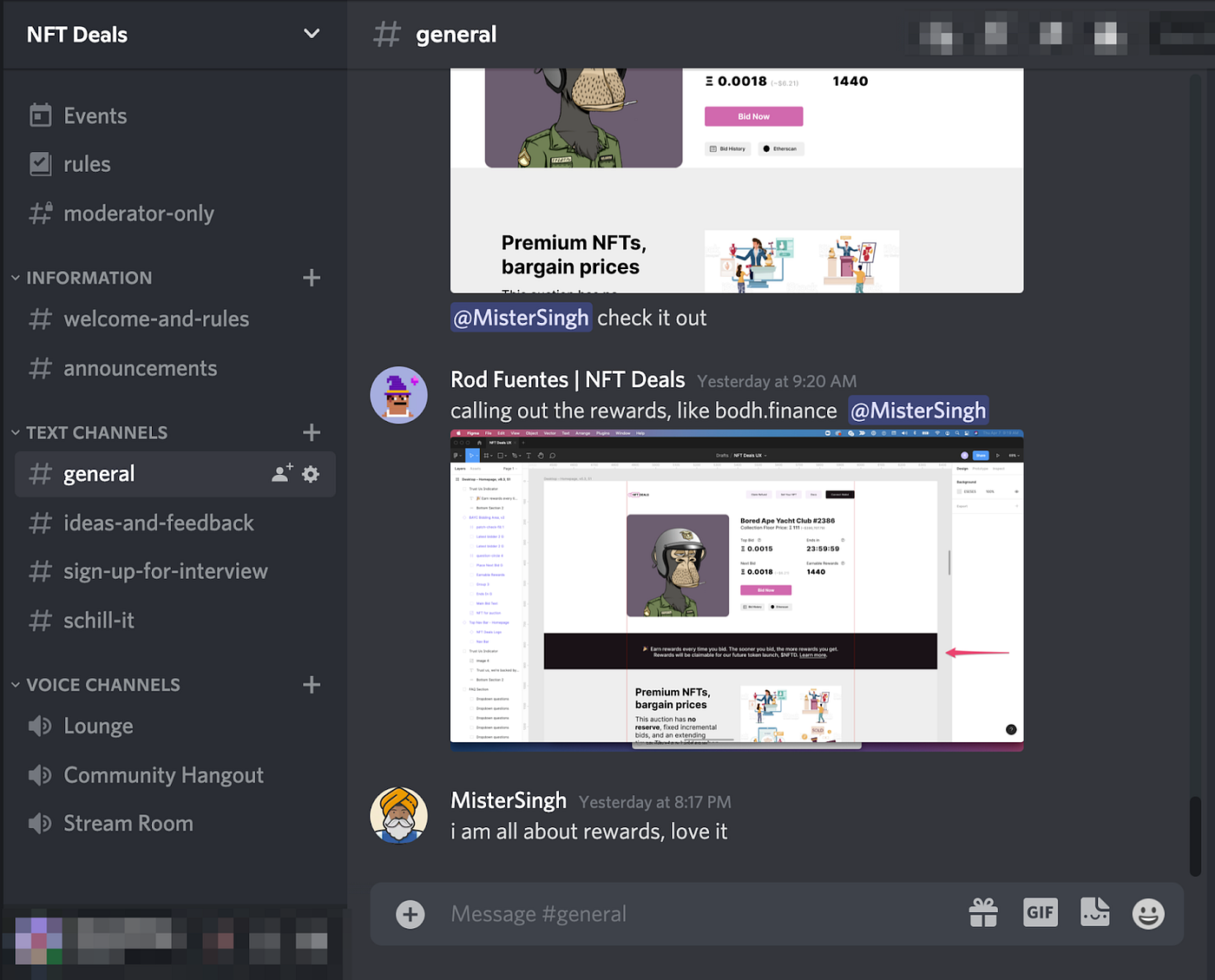1215x980 pixels.
Task: Click the speaker icon beside Community Hangout
Action: coord(40,774)
